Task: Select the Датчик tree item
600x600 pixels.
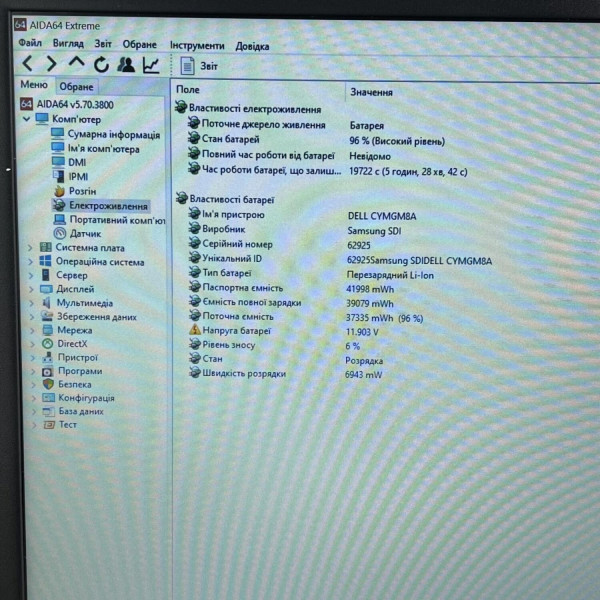Action: coord(77,233)
